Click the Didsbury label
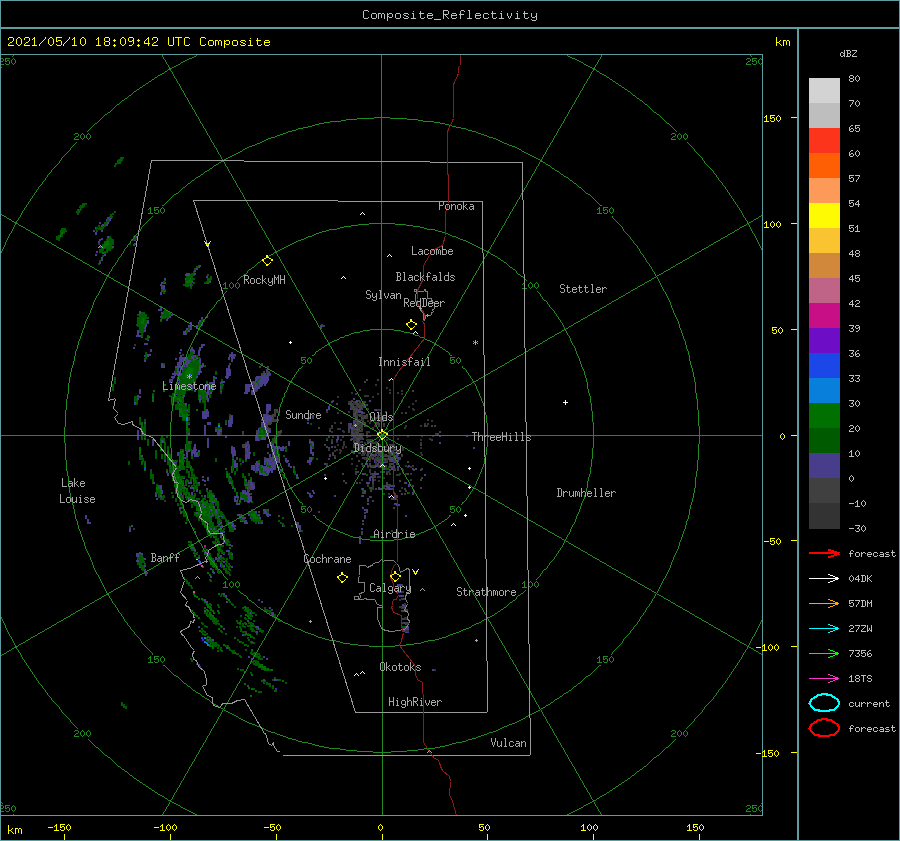The height and width of the screenshot is (841, 900). (x=377, y=448)
